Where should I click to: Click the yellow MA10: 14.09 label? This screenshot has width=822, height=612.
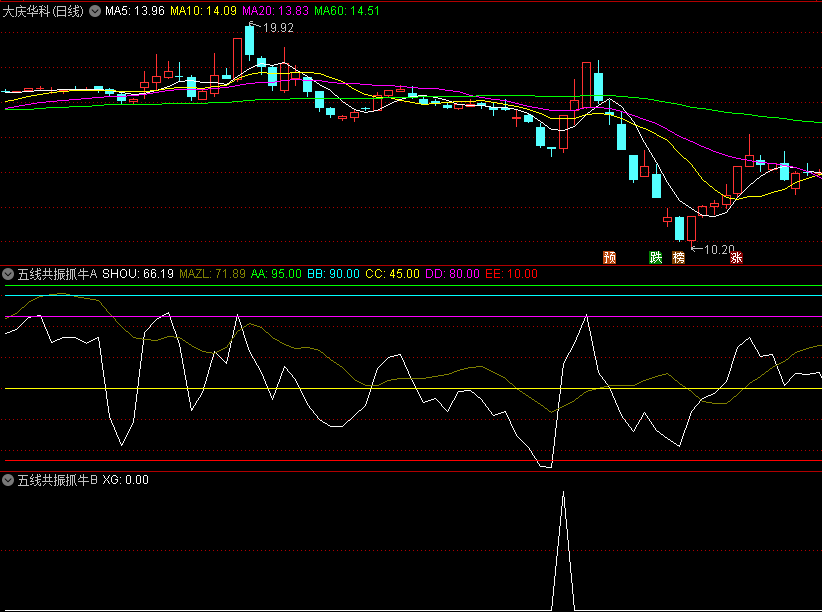[x=203, y=11]
